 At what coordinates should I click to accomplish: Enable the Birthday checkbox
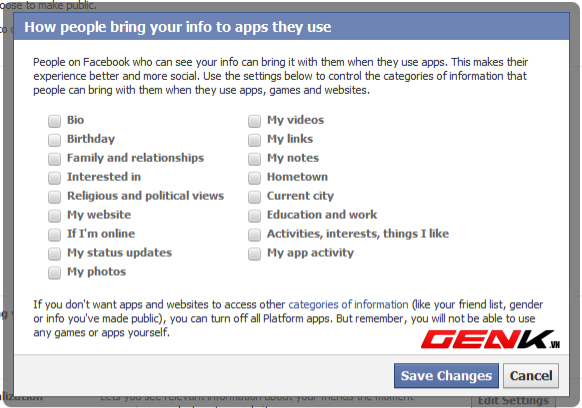[x=54, y=140]
